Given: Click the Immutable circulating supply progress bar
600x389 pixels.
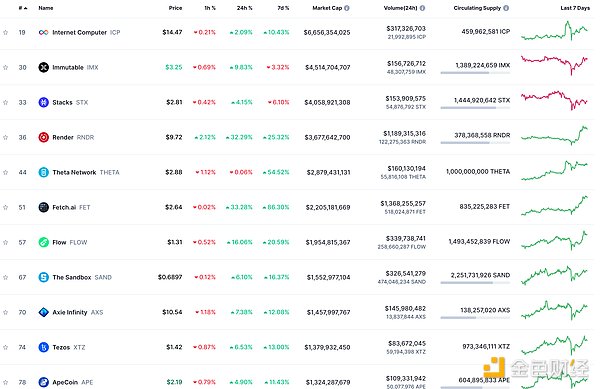Looking at the screenshot, I should pyautogui.click(x=475, y=73).
